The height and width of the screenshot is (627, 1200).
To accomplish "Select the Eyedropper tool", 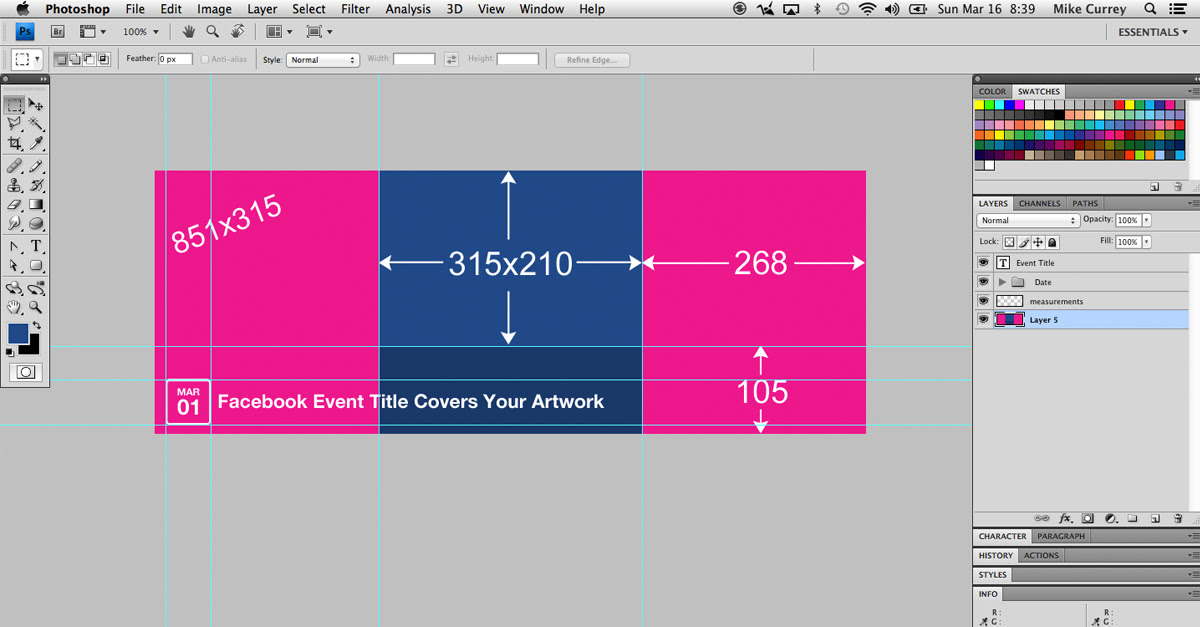I will pos(36,144).
